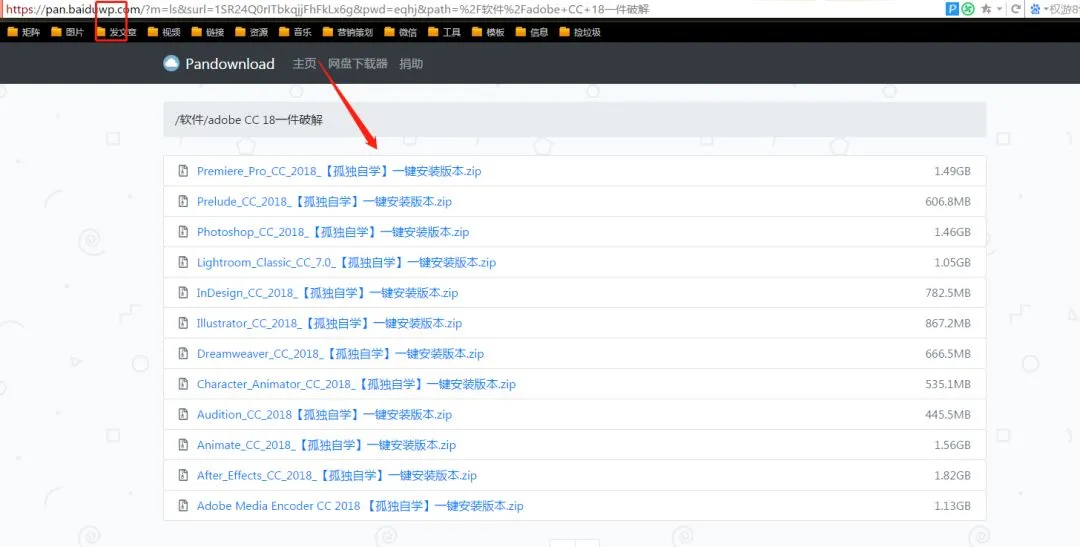Click the Baidu paw search engine icon
Screen dimensions: 1080x547
coord(1035,9)
